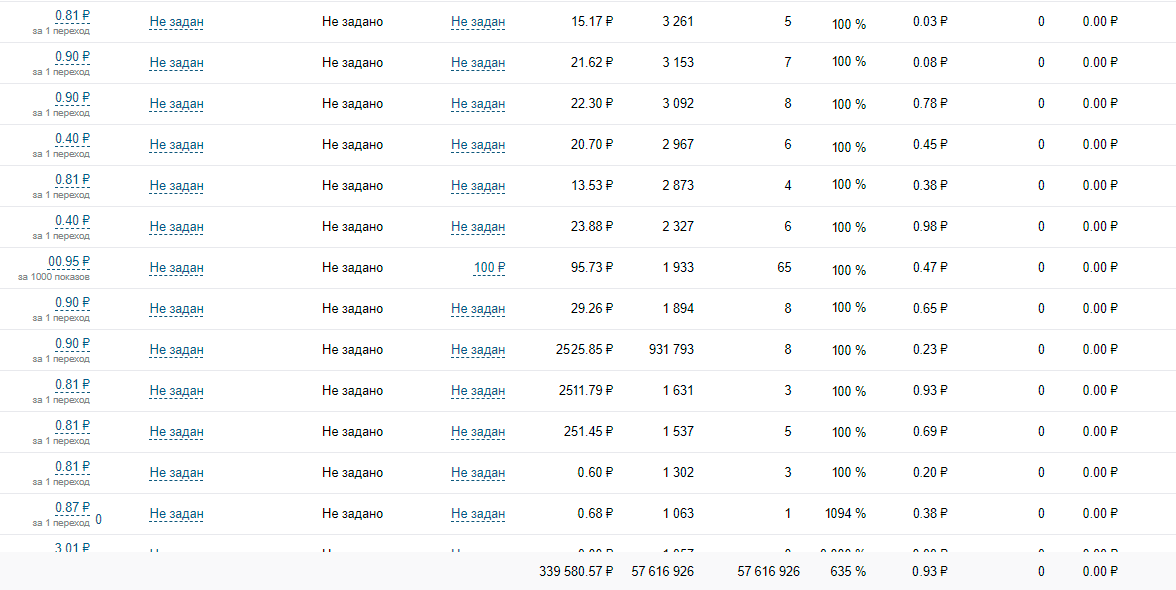Select the 3 261 value
The height and width of the screenshot is (590, 1176).
pyautogui.click(x=677, y=21)
